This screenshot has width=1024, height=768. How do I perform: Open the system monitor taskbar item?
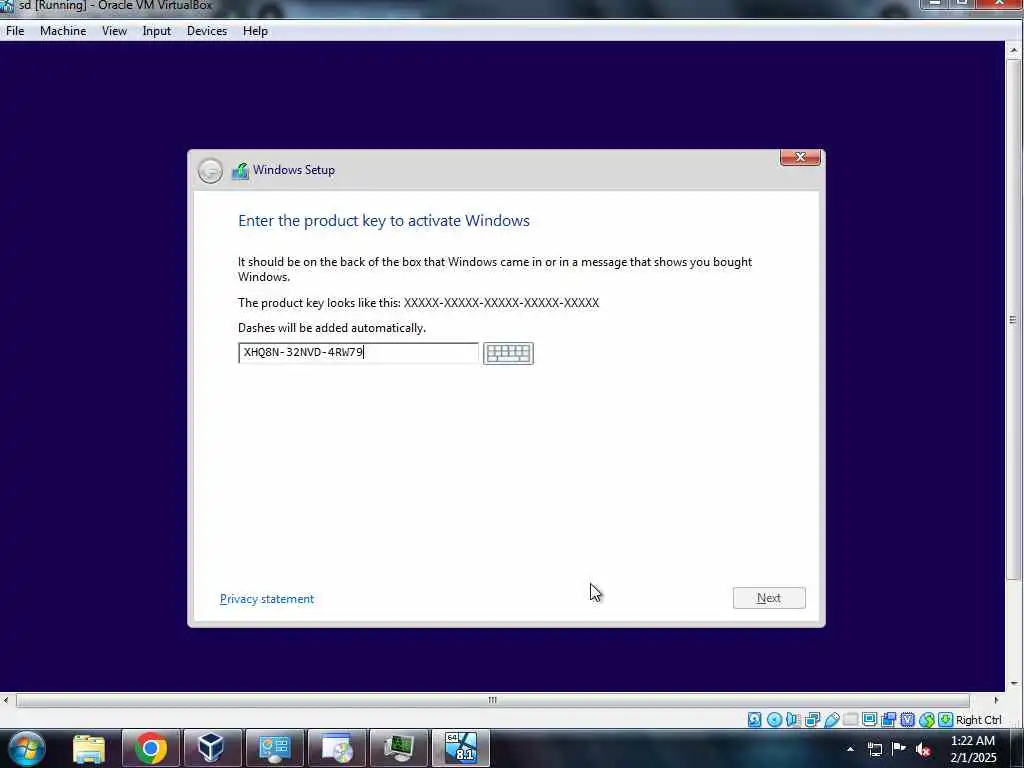398,749
